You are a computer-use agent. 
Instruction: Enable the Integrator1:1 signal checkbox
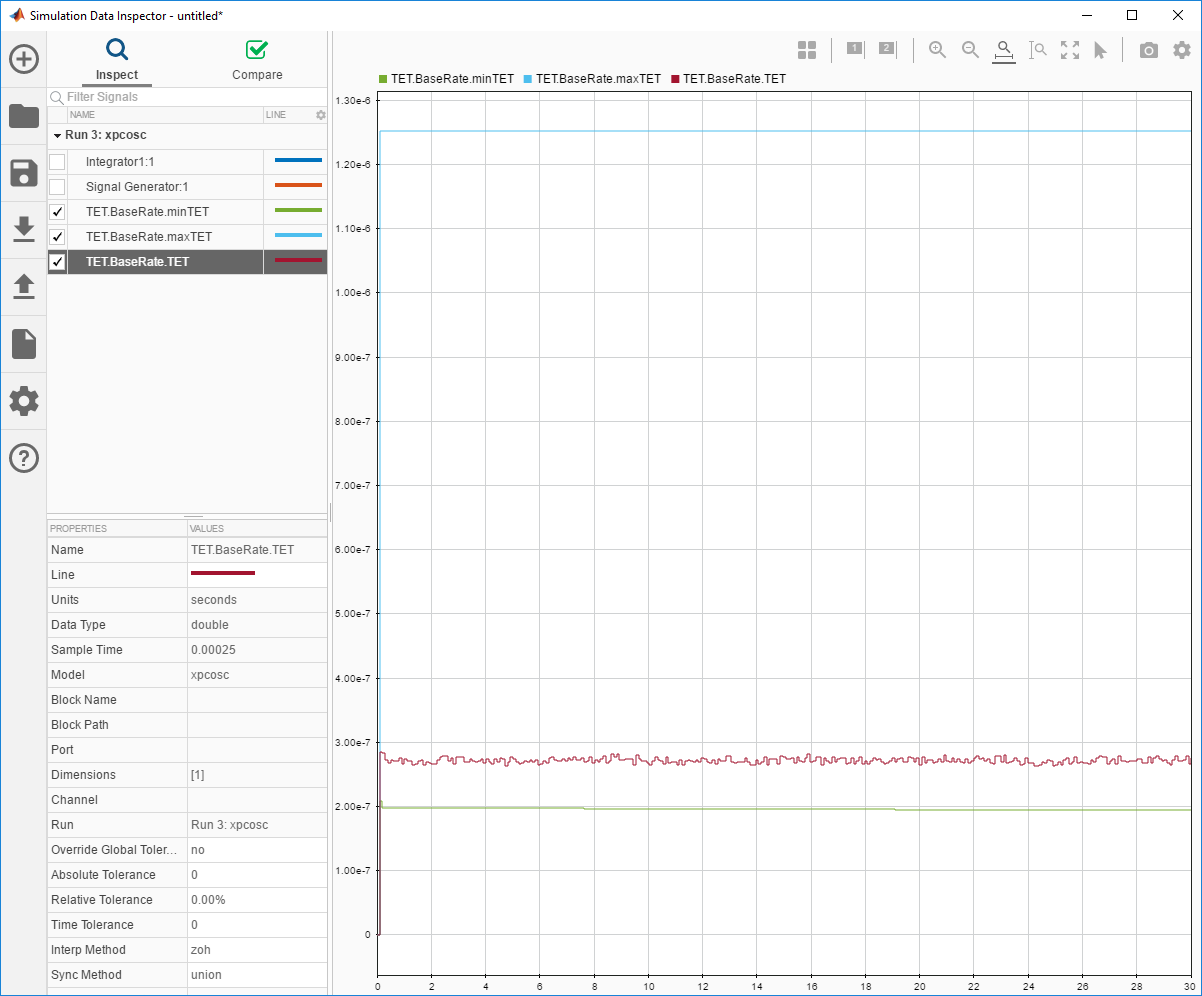pos(58,162)
